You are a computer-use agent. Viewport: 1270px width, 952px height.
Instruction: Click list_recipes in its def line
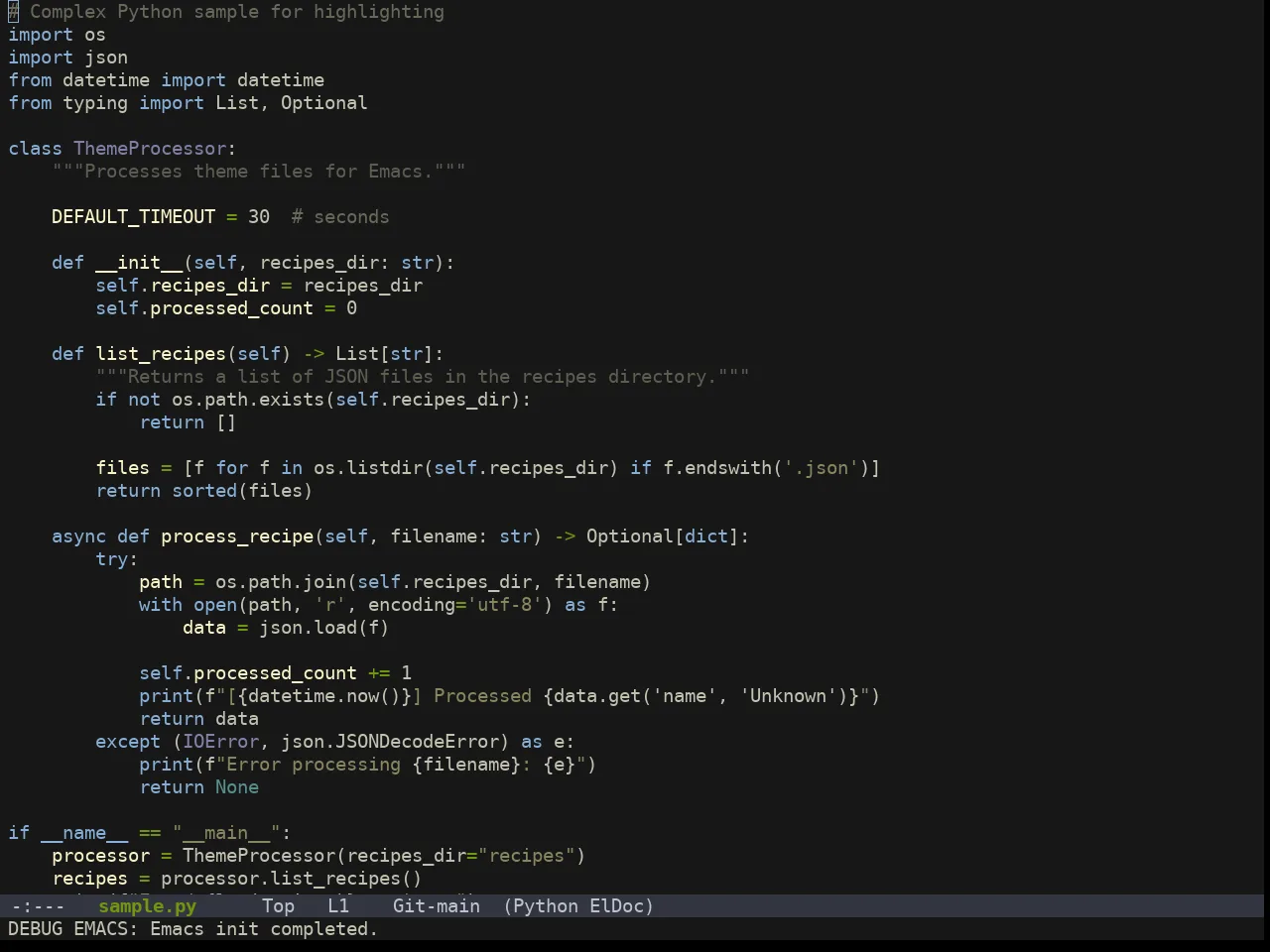[x=161, y=354]
